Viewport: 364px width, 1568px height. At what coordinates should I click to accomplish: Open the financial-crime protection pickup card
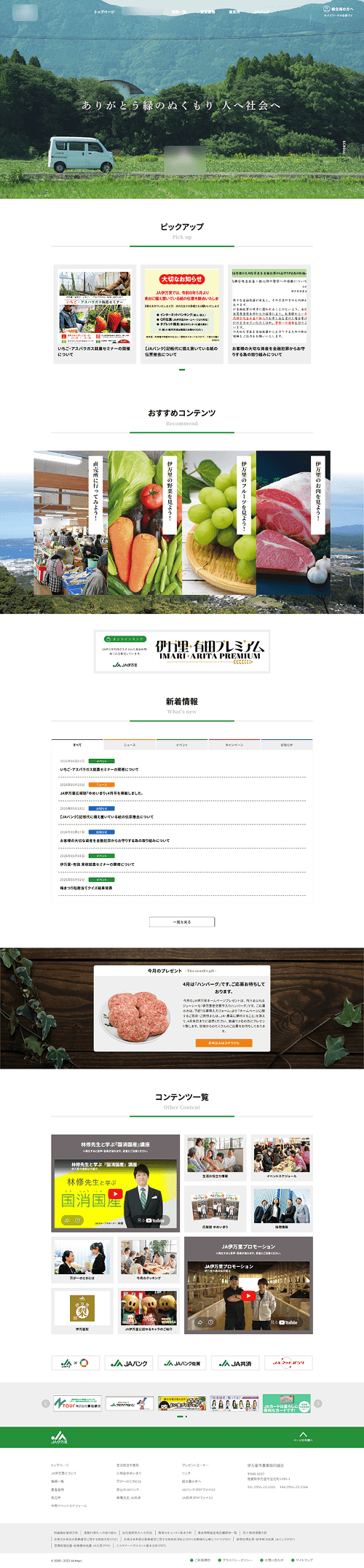click(x=269, y=314)
